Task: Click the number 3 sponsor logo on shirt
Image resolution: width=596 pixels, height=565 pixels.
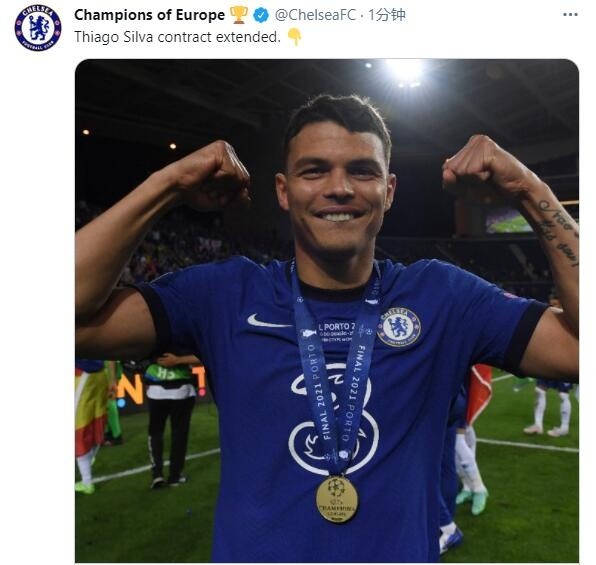Action: click(333, 420)
